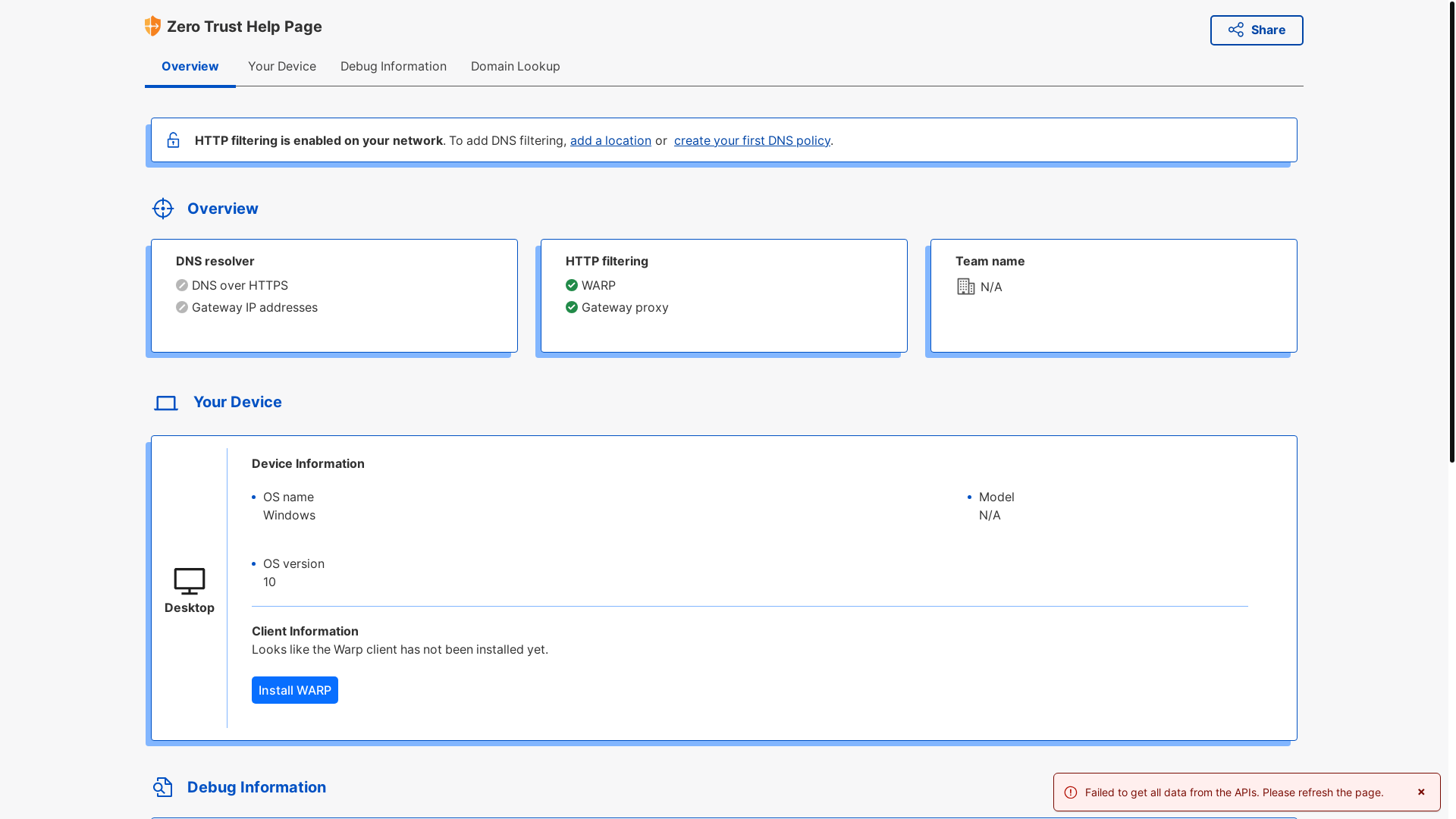
Task: Click the red alert icon in the error toast
Action: tap(1071, 792)
